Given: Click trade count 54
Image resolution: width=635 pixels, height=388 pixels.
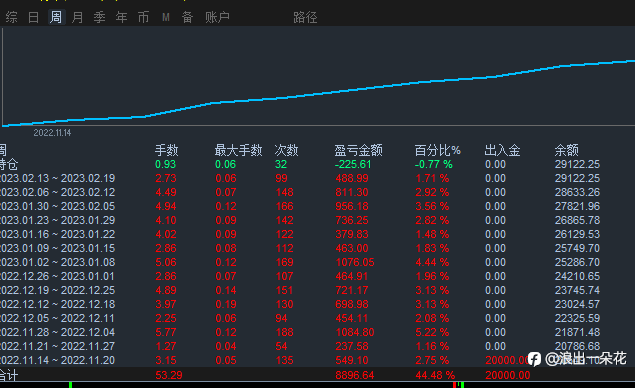Looking at the screenshot, I should tap(281, 346).
